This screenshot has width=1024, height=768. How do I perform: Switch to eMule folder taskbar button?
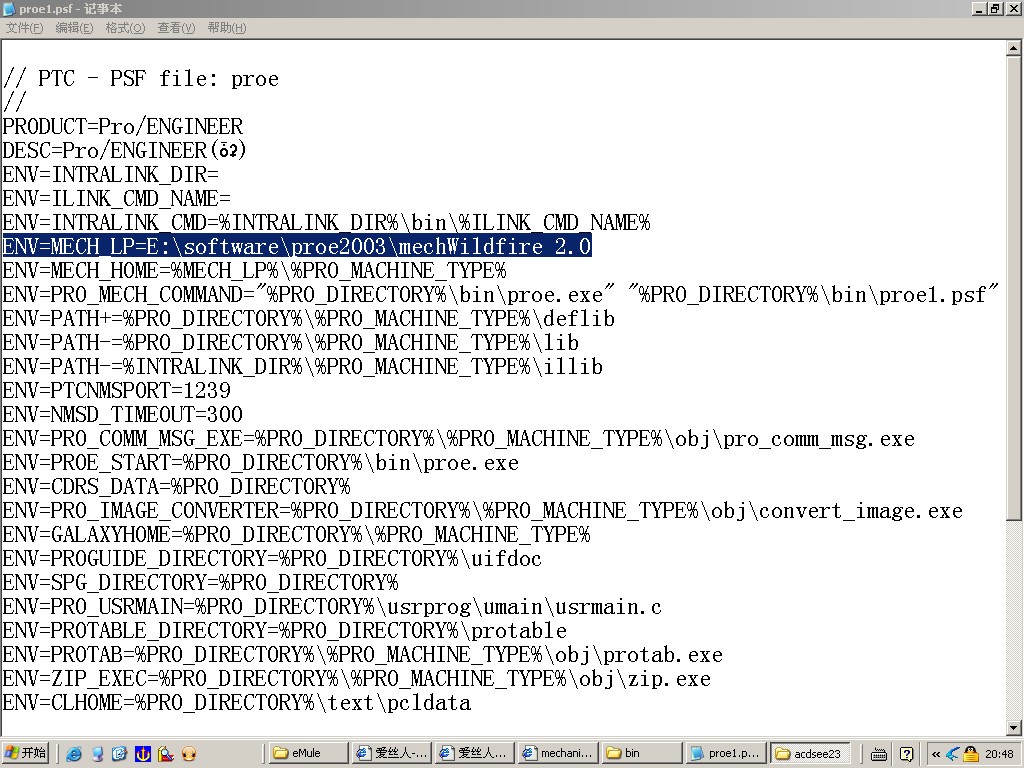(x=308, y=753)
